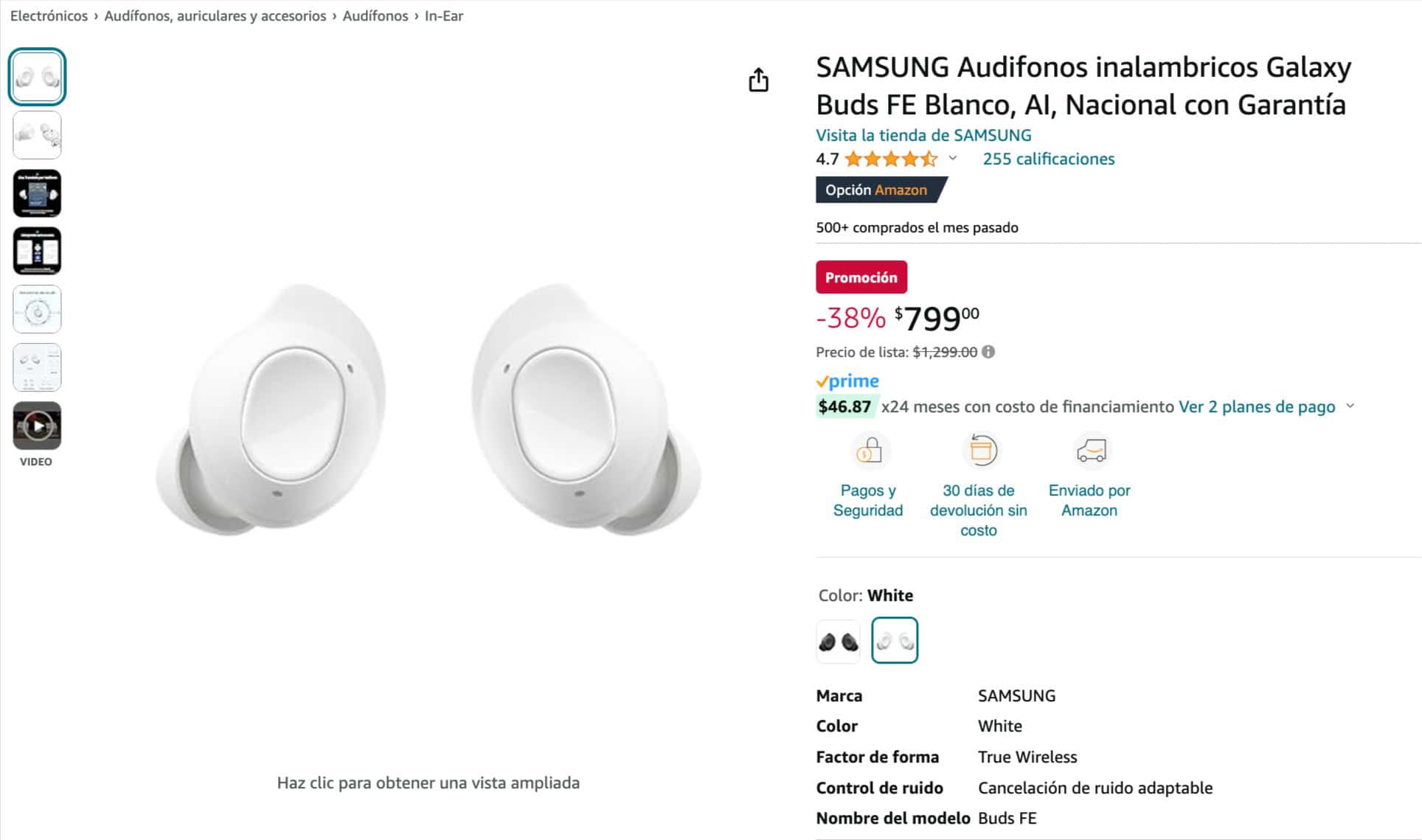Click the share icon above product image
Screen dimensions: 1422x840
(758, 80)
